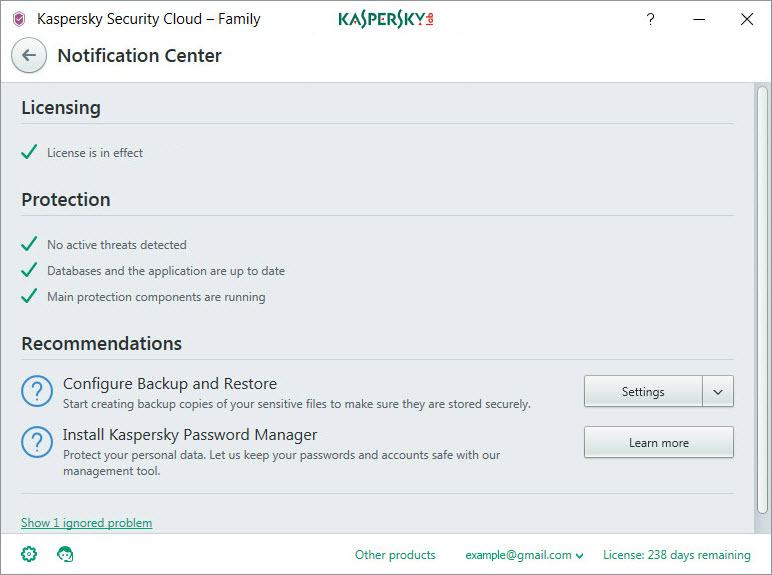
Task: Click the Configure Backup and Restore question icon
Action: coord(37,392)
